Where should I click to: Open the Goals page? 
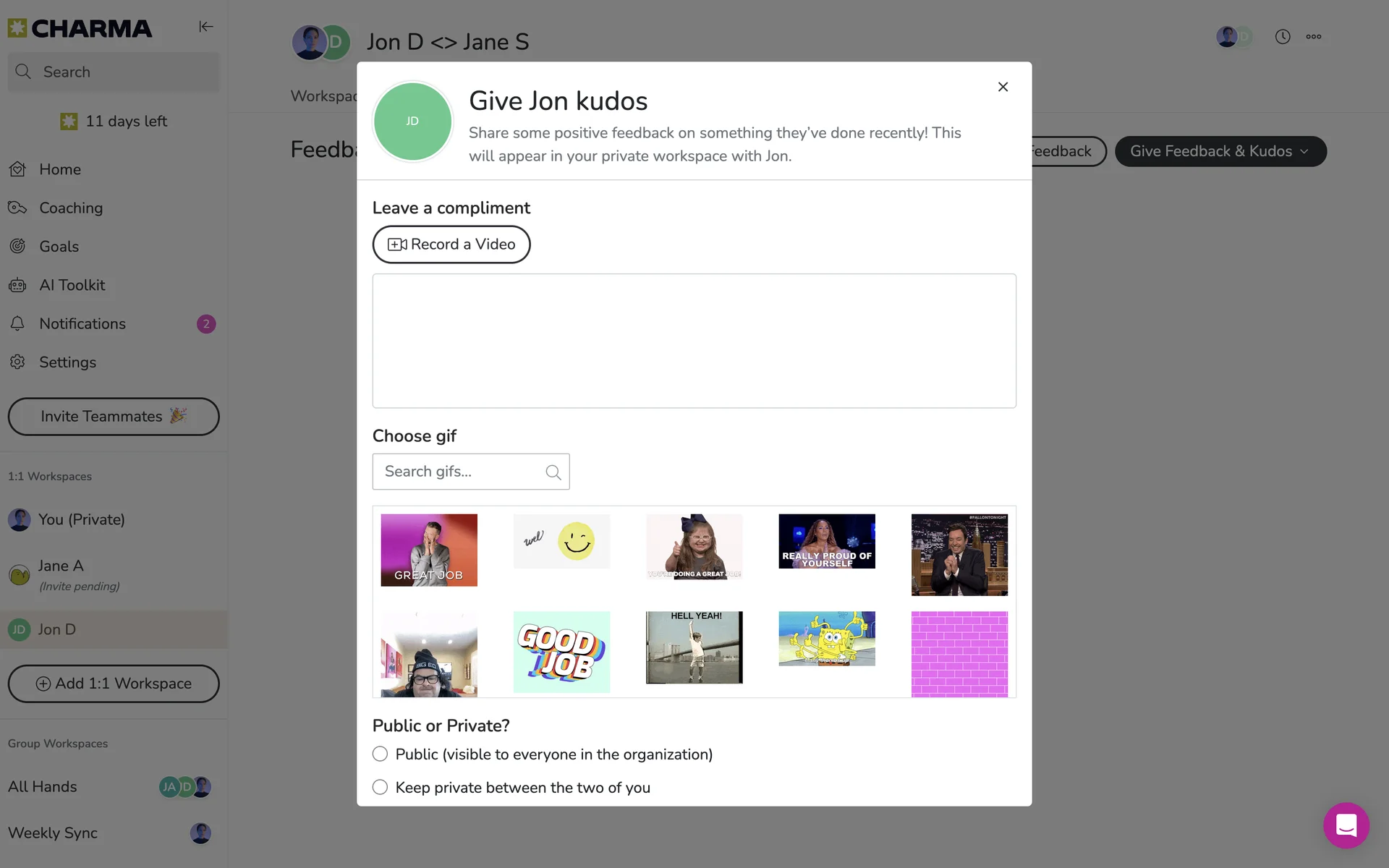(x=59, y=247)
